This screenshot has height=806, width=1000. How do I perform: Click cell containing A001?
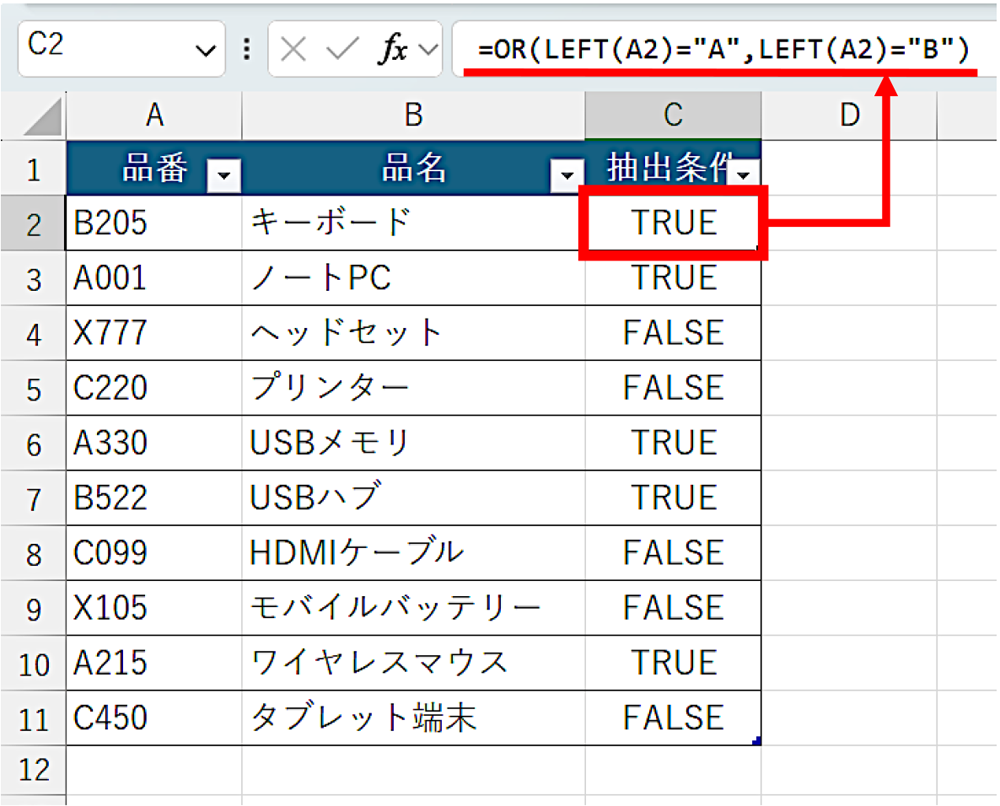tap(154, 278)
